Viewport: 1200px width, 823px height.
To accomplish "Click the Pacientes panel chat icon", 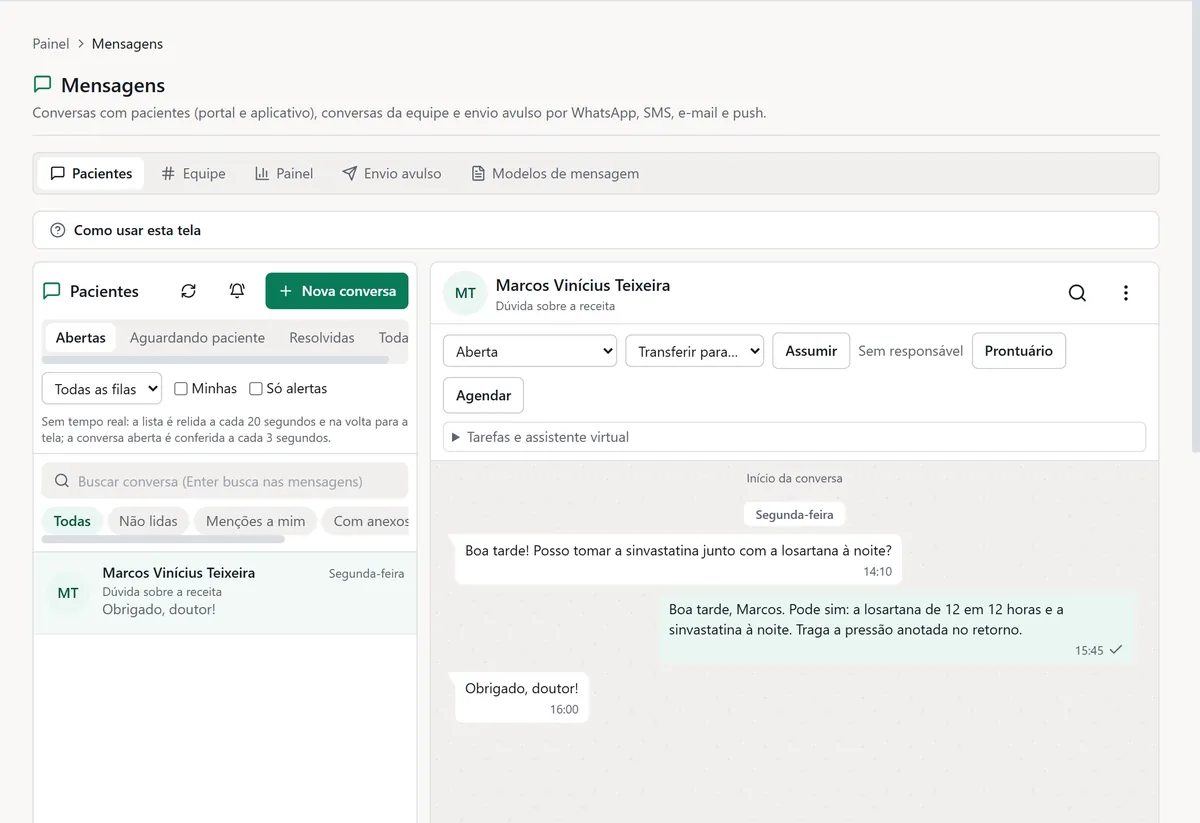I will pos(52,291).
